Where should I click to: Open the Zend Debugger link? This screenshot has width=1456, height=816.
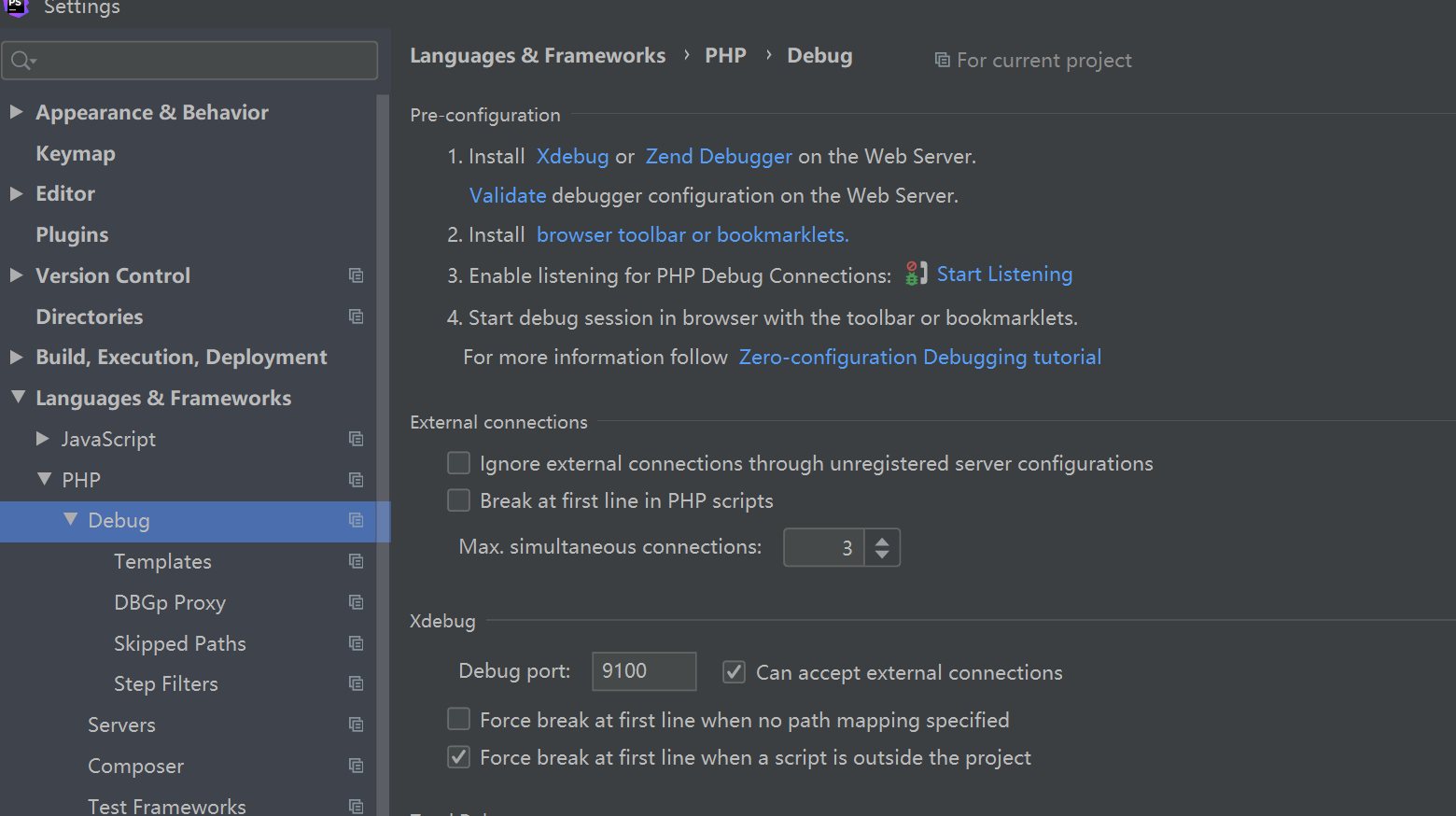[x=719, y=156]
